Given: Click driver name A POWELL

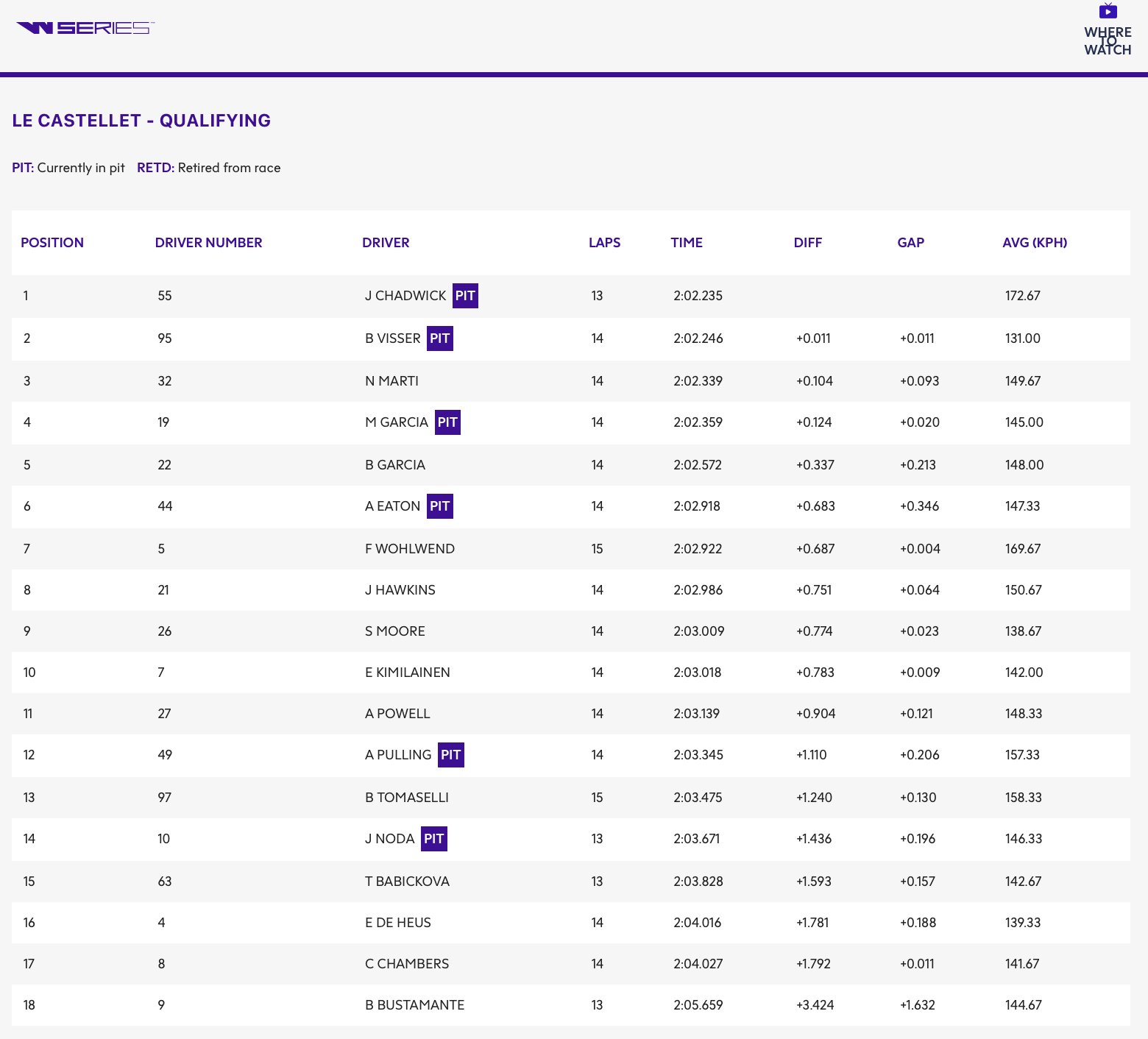Looking at the screenshot, I should click(397, 714).
